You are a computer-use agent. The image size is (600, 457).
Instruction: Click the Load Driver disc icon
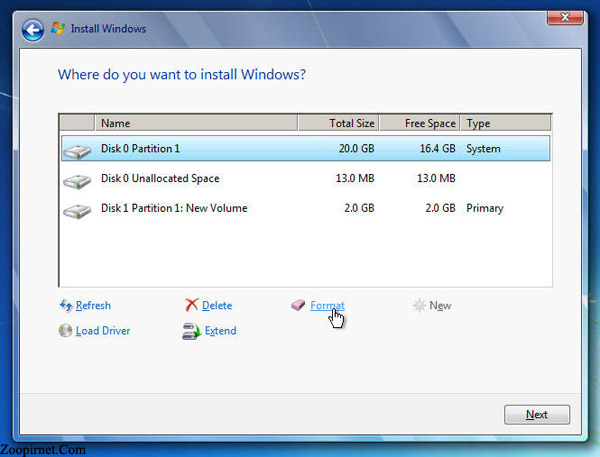tap(66, 331)
